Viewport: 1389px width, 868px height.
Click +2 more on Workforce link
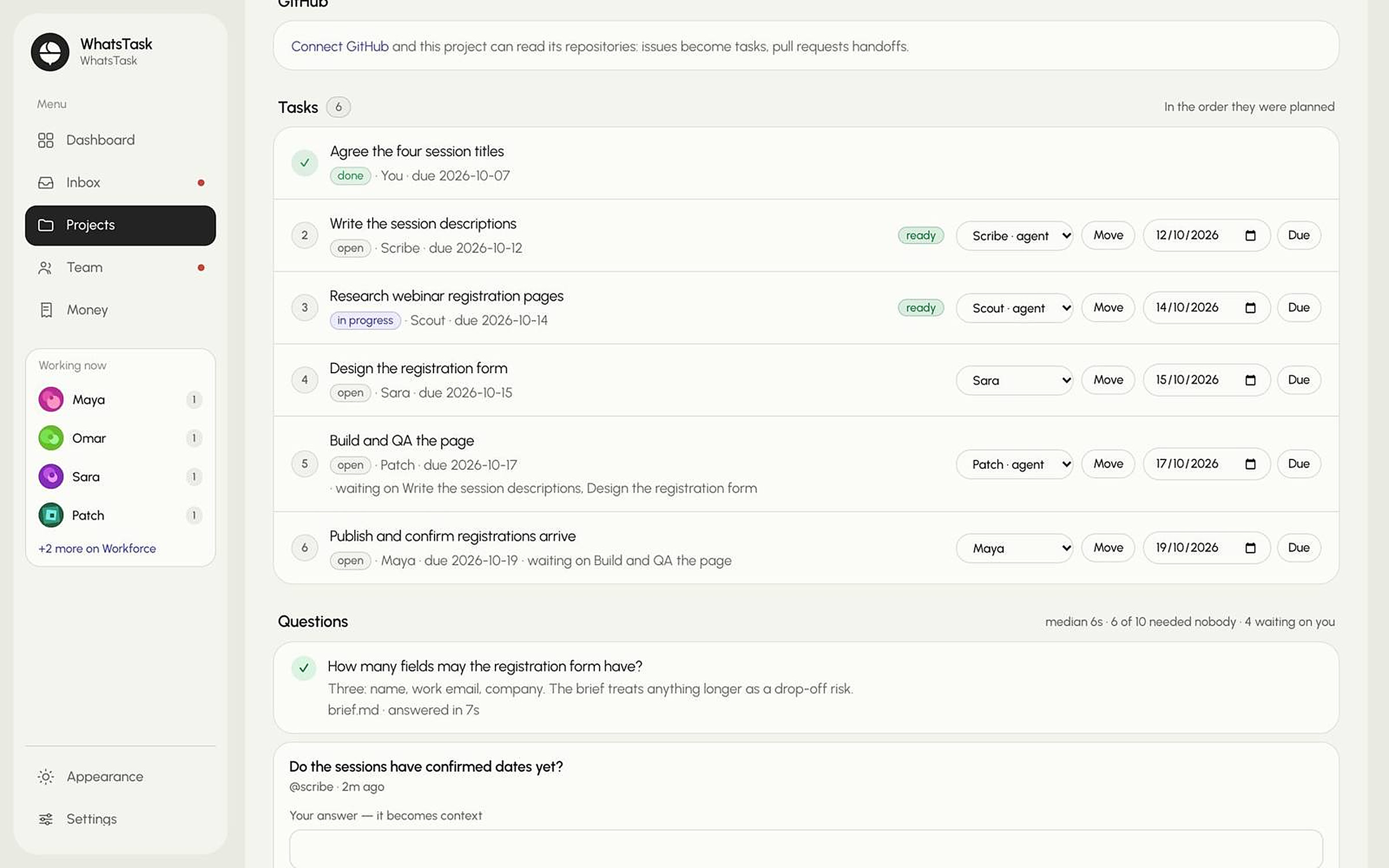[97, 549]
